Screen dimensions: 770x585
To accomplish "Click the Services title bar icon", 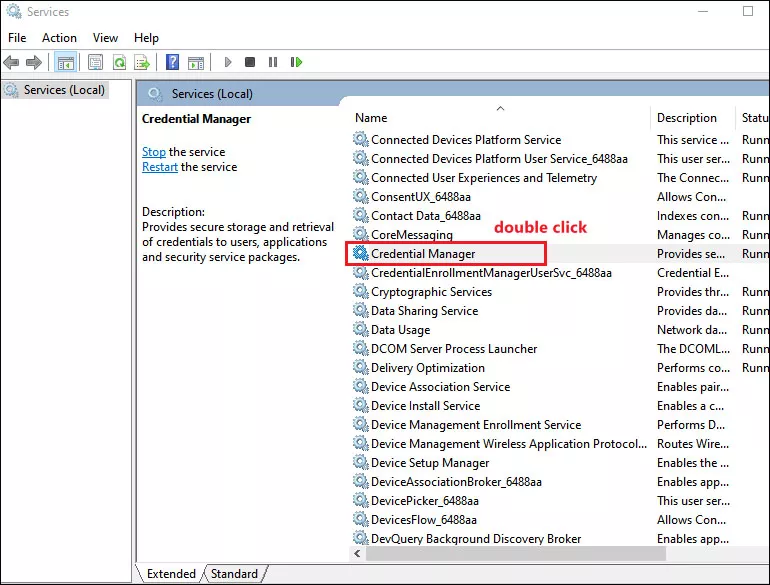I will [13, 11].
